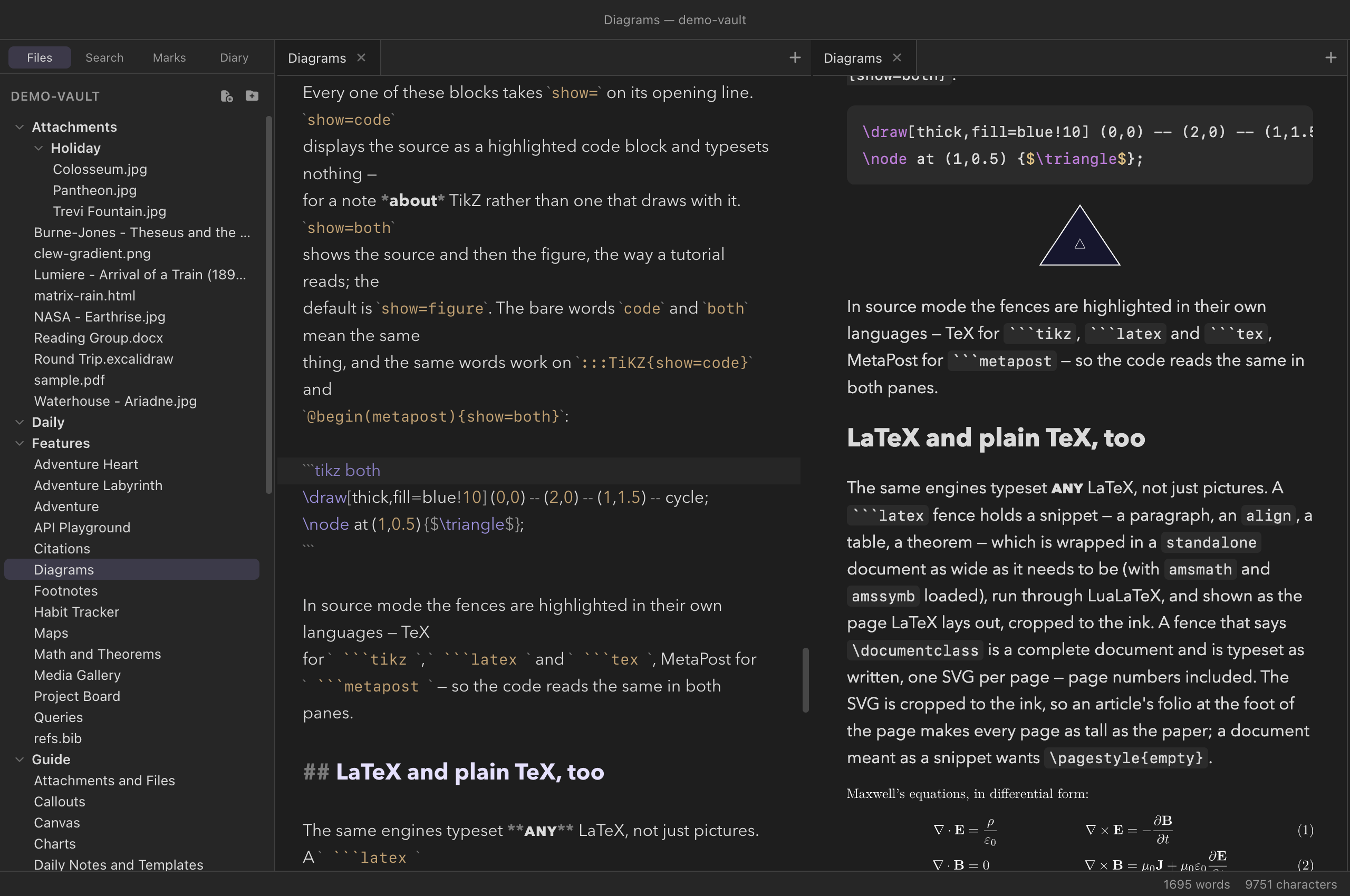
Task: Open clew-gradient.png file
Action: 92,254
